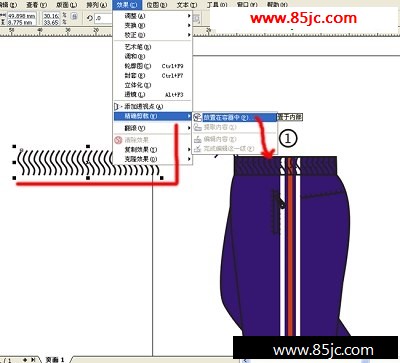Image resolution: width=400 pixels, height=363 pixels.
Task: Click the 提取内容 icon in PowerClip submenu
Action: pyautogui.click(x=198, y=127)
